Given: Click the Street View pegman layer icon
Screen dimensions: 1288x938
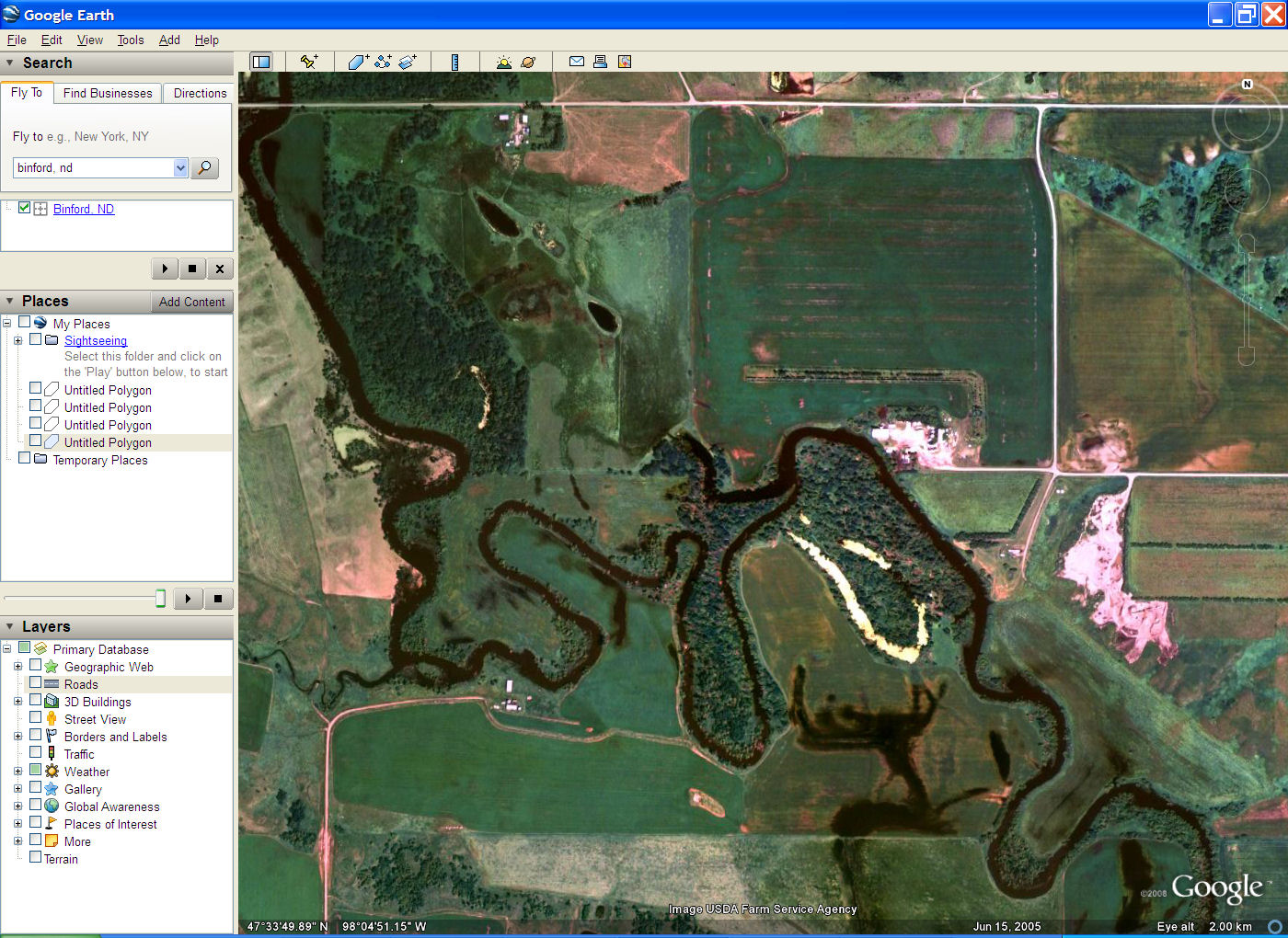Looking at the screenshot, I should pyautogui.click(x=52, y=718).
